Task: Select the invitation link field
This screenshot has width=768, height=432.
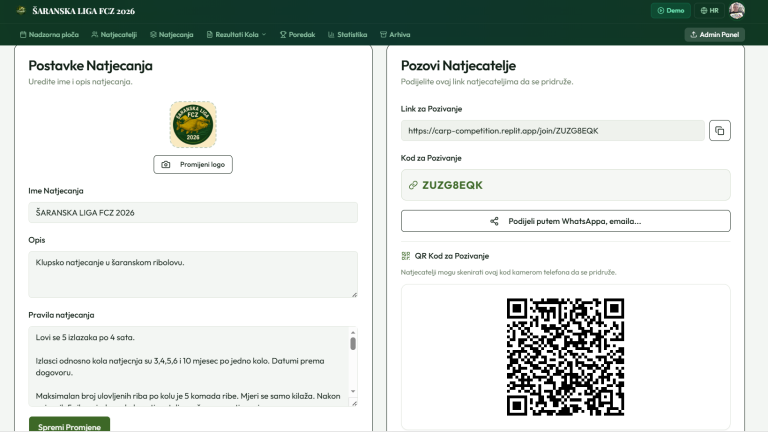Action: pos(552,131)
